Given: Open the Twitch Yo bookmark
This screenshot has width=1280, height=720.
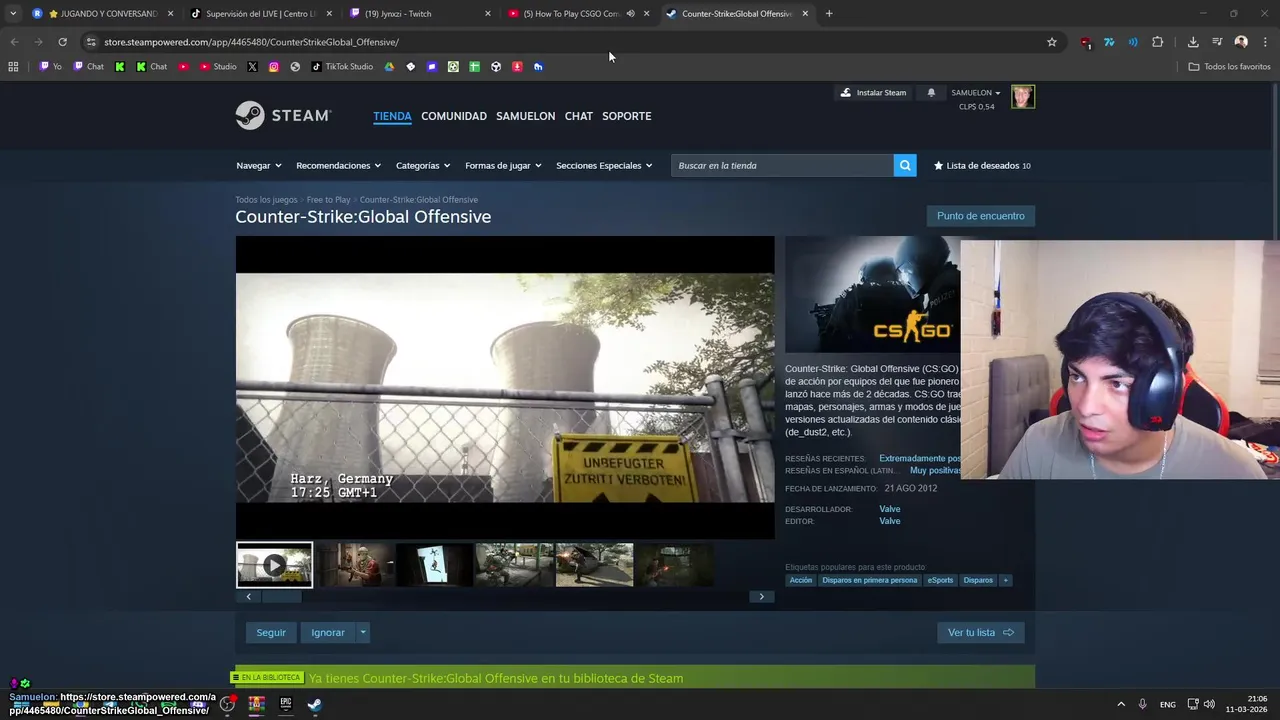Looking at the screenshot, I should [x=50, y=67].
